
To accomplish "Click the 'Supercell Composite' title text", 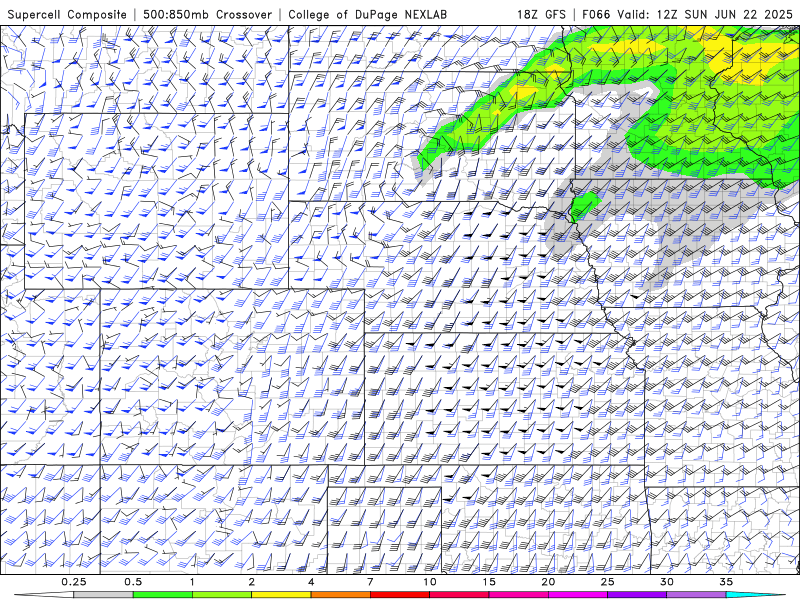I will point(67,15).
